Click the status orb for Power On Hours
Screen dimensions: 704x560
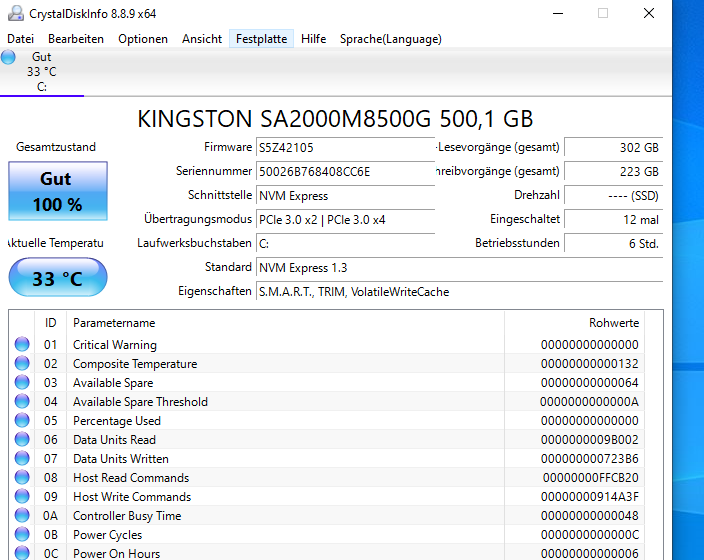click(22, 553)
